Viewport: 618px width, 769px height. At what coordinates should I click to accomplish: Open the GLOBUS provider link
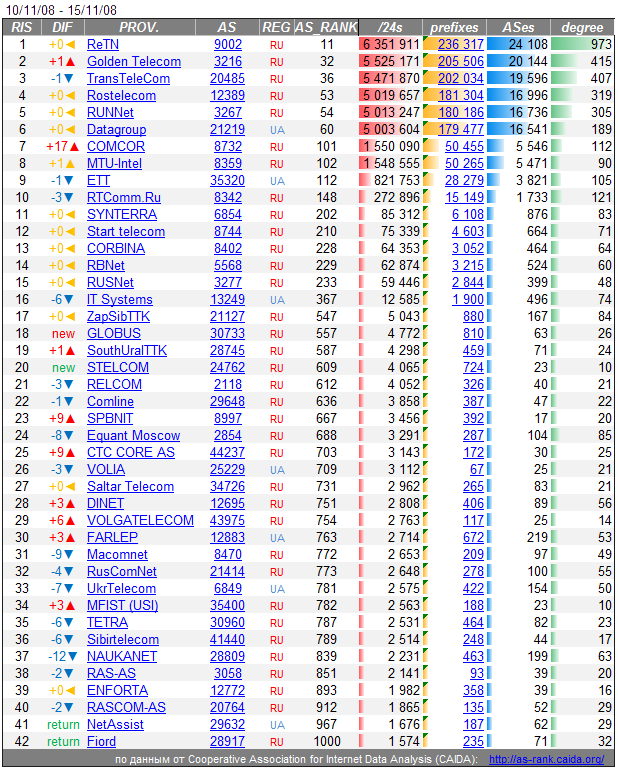click(x=114, y=333)
